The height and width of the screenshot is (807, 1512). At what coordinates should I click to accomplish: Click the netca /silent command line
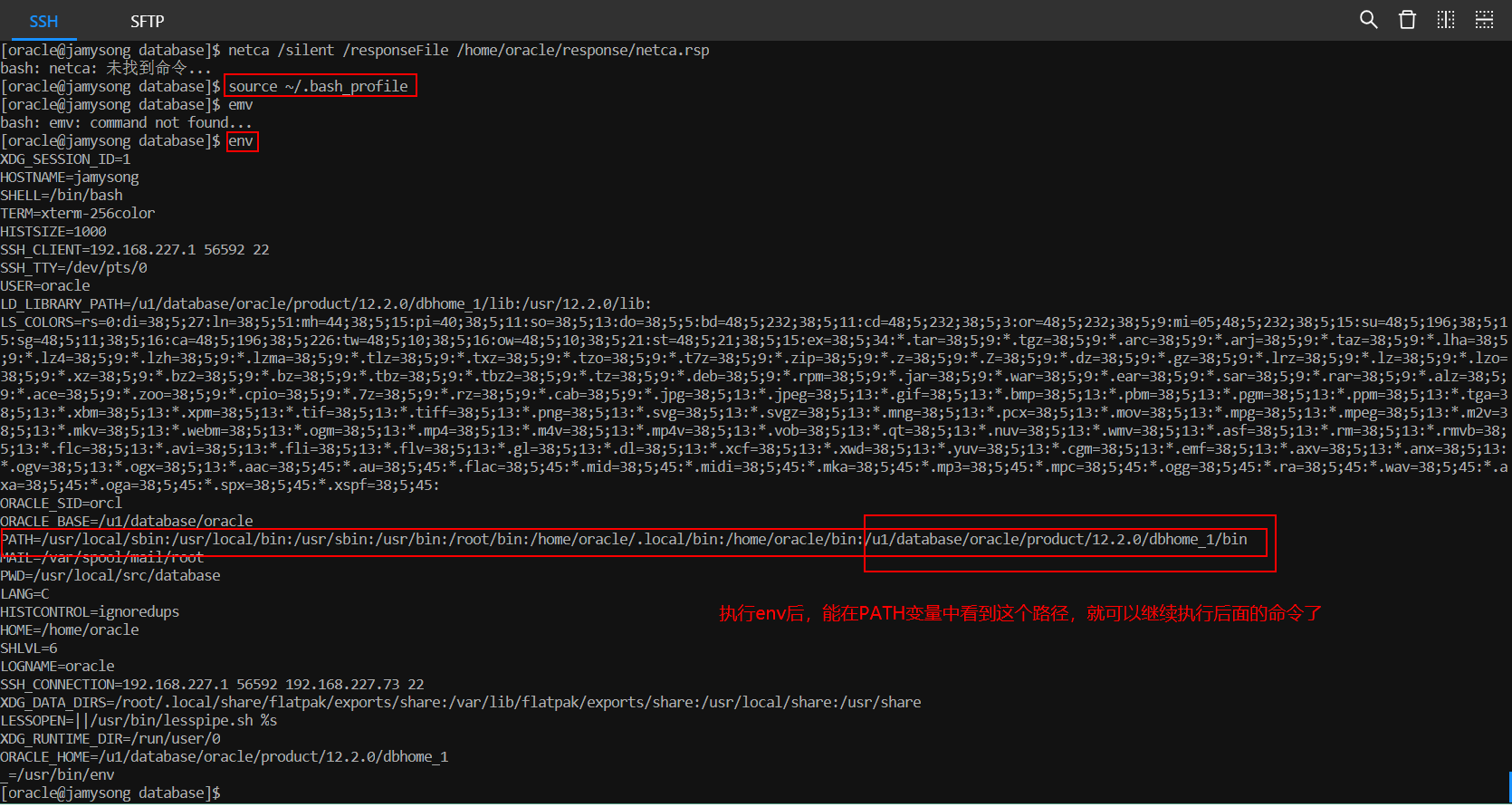click(355, 51)
